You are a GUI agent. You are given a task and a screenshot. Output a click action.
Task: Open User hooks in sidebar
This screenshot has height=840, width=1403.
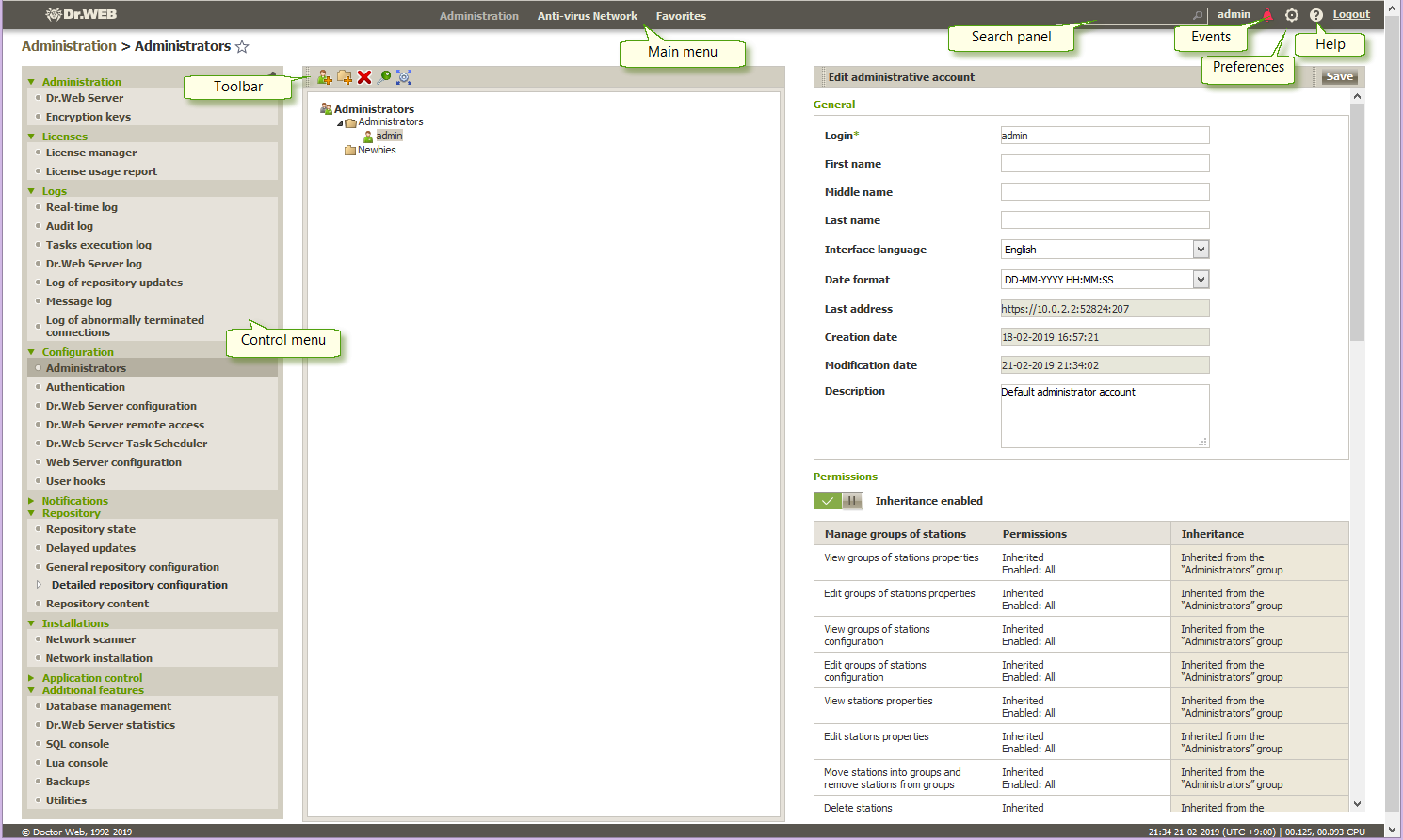[75, 481]
